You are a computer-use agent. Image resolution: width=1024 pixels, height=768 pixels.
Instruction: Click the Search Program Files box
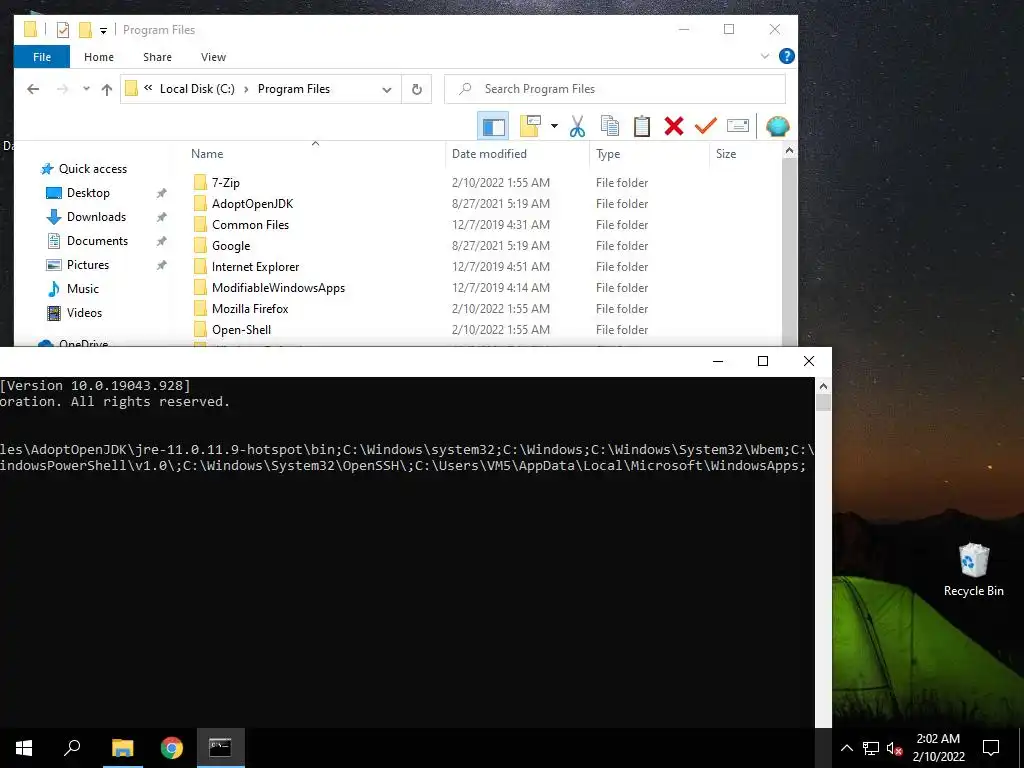pos(615,89)
